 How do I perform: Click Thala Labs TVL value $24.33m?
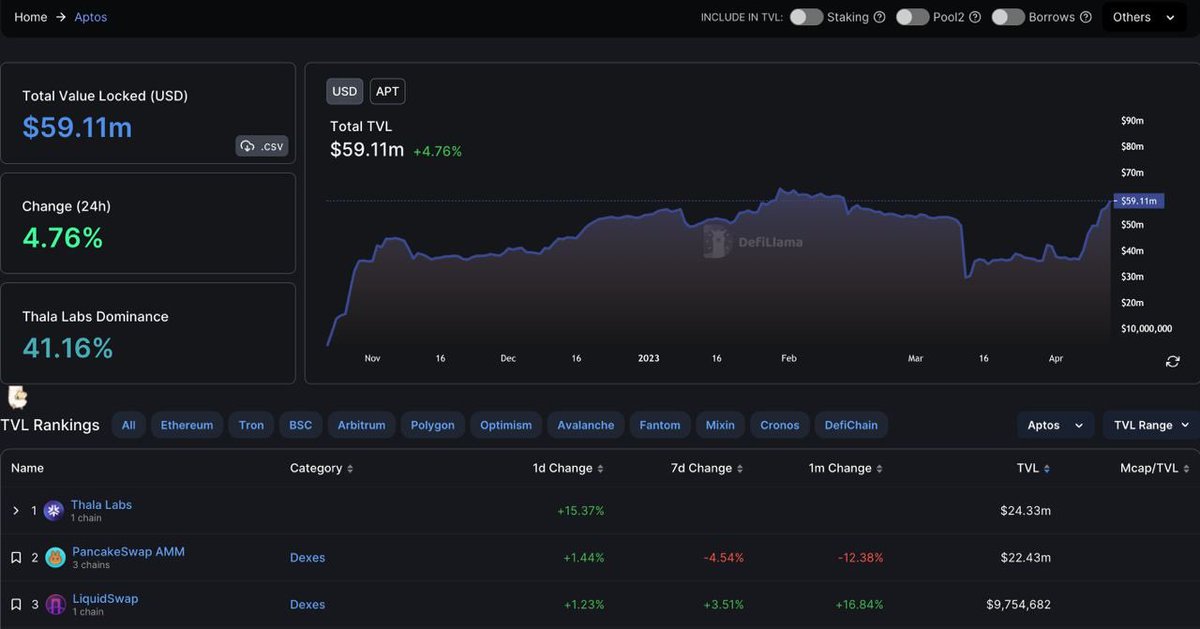1025,511
